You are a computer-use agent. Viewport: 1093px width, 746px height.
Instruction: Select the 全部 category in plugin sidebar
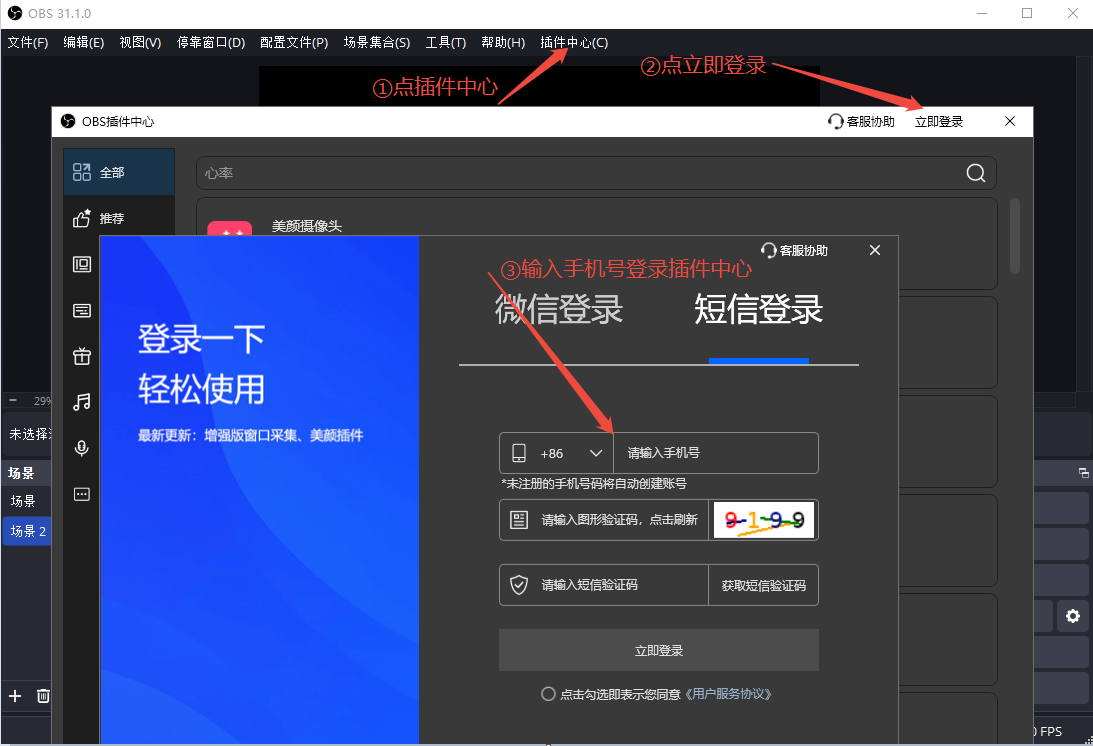[x=110, y=171]
